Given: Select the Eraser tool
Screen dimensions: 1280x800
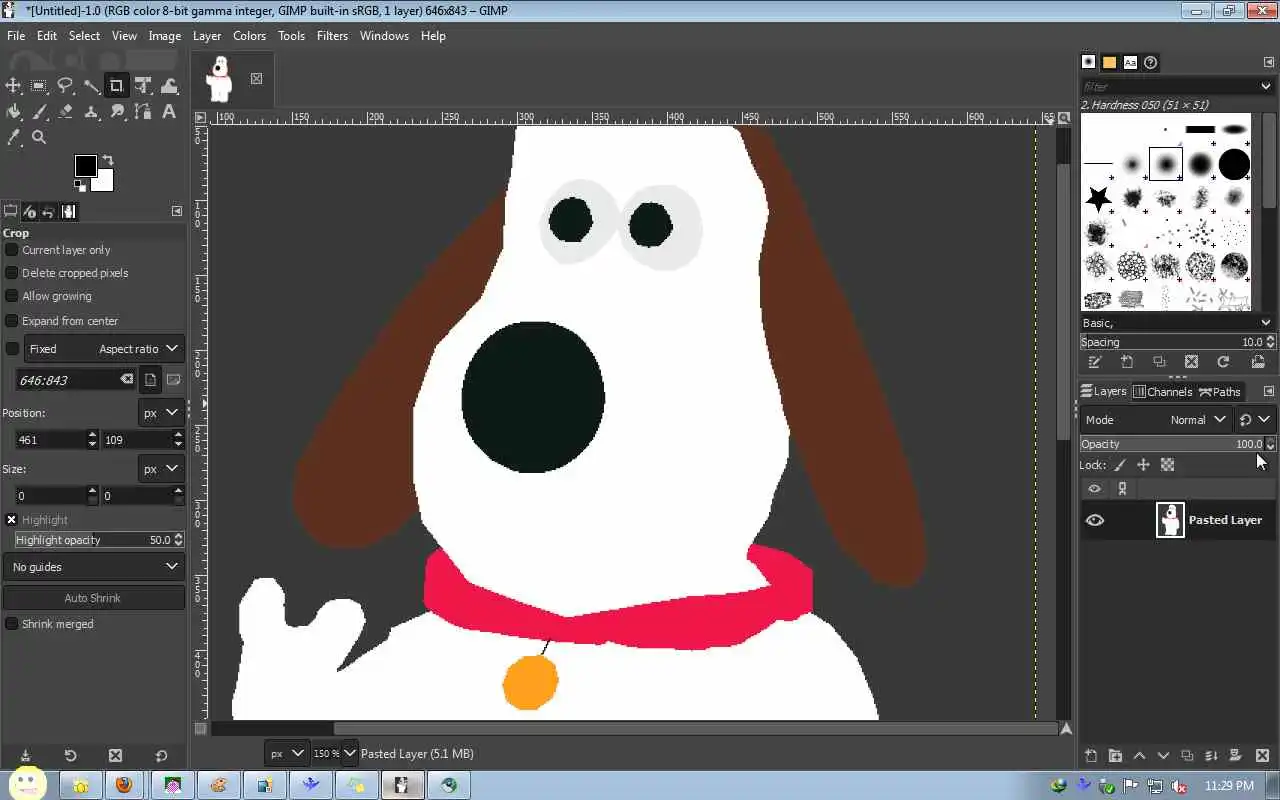Looking at the screenshot, I should (x=65, y=112).
